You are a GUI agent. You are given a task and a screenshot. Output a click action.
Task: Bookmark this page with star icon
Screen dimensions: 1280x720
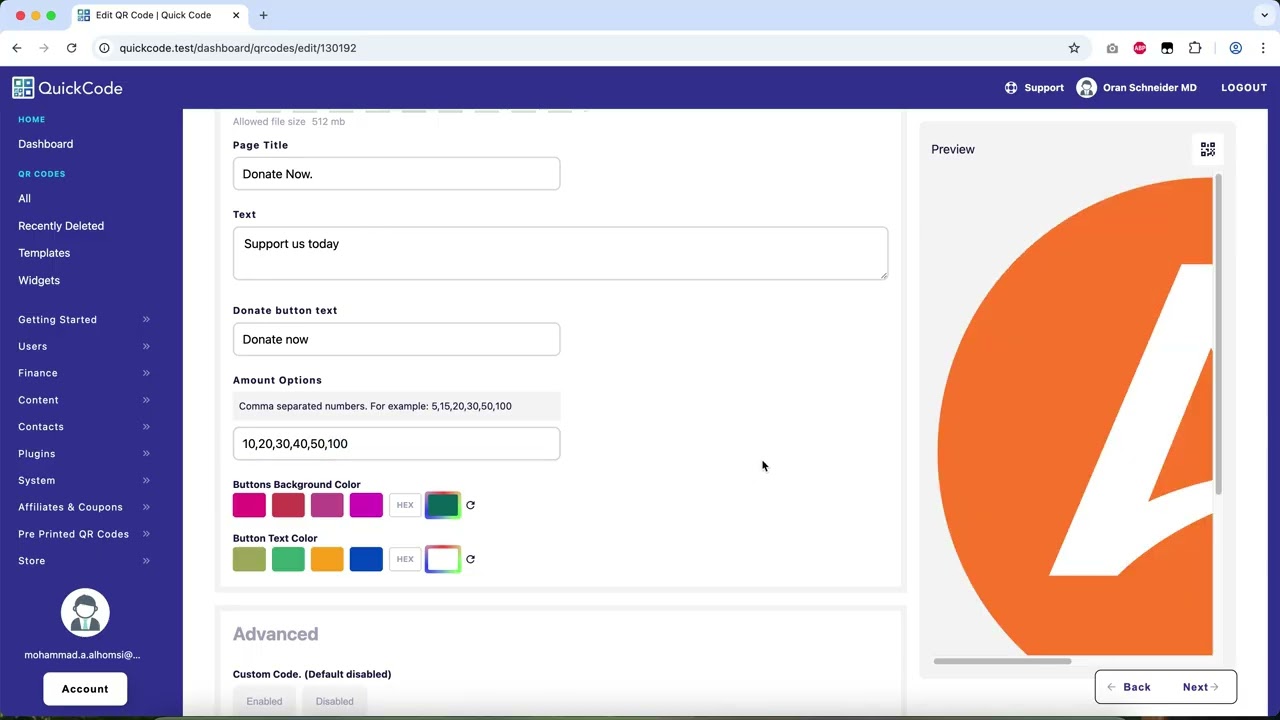[x=1074, y=48]
